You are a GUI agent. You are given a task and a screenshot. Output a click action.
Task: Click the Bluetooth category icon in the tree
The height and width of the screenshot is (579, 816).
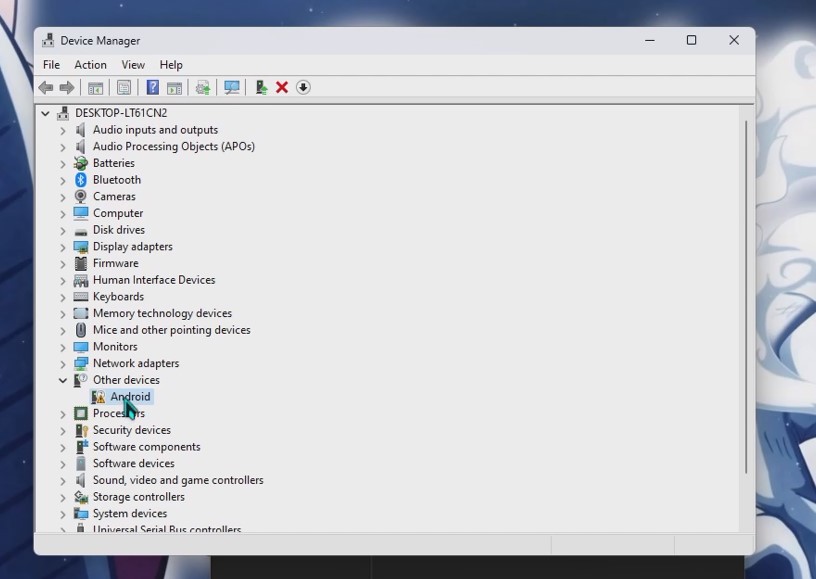pyautogui.click(x=81, y=180)
